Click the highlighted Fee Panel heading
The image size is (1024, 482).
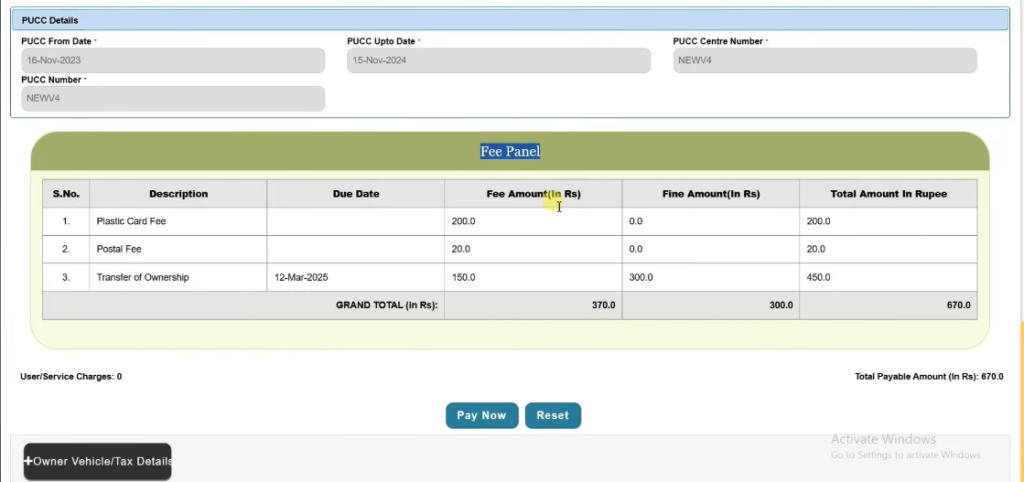pyautogui.click(x=510, y=152)
